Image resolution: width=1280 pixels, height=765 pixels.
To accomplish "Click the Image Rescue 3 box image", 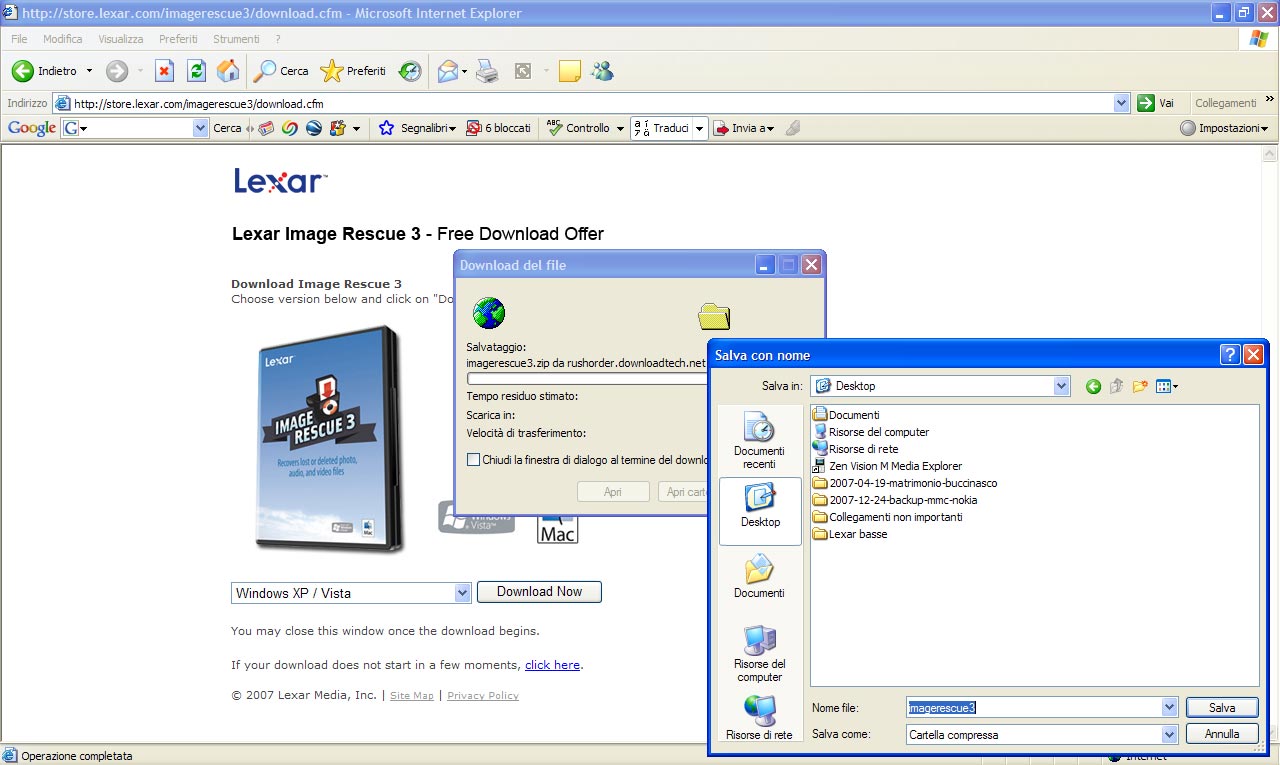I will pos(330,440).
